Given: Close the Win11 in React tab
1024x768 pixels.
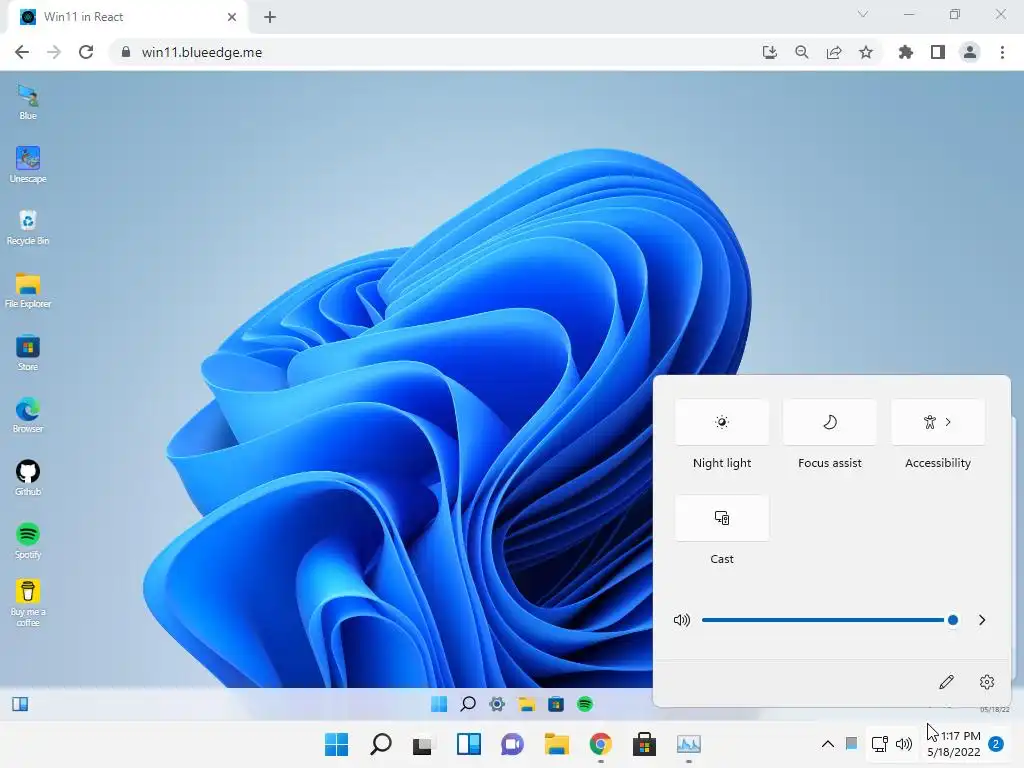Looking at the screenshot, I should [232, 17].
